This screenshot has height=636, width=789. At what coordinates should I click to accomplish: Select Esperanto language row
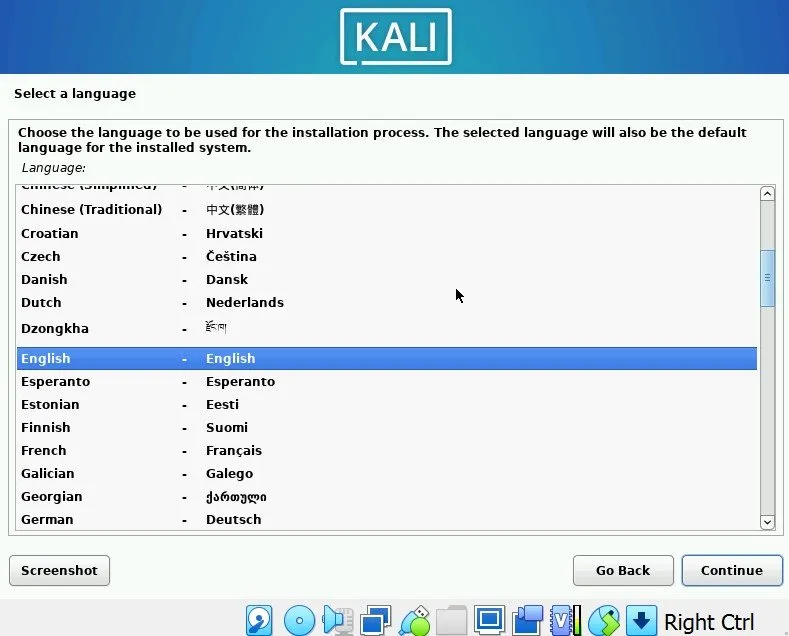point(387,381)
